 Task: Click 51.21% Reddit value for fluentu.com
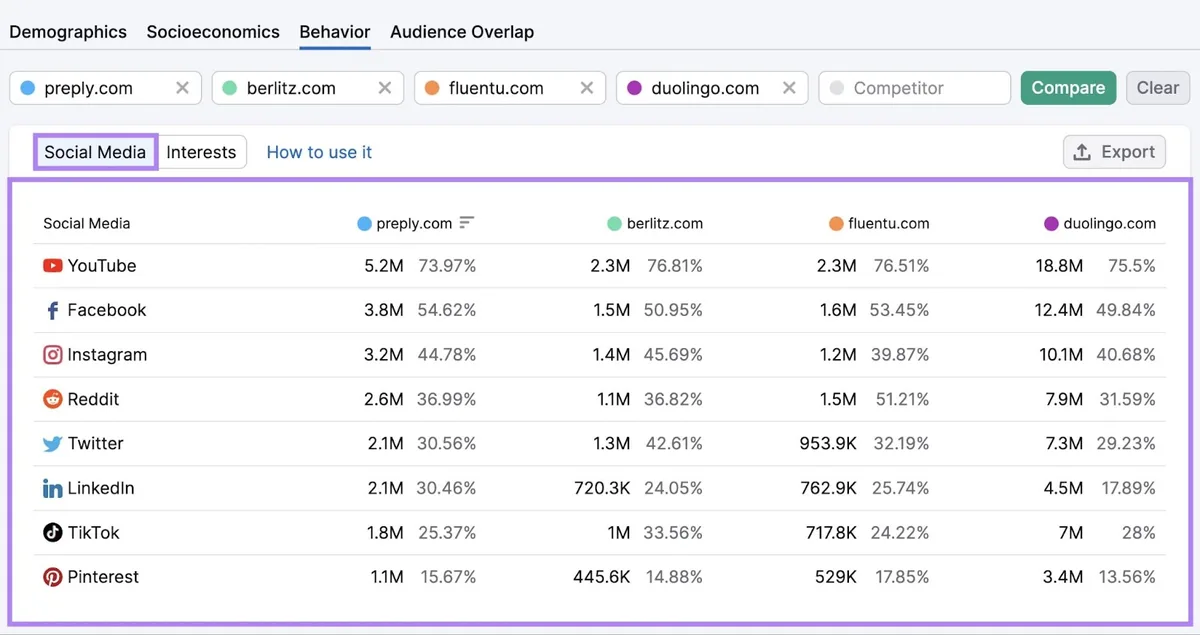pos(900,399)
